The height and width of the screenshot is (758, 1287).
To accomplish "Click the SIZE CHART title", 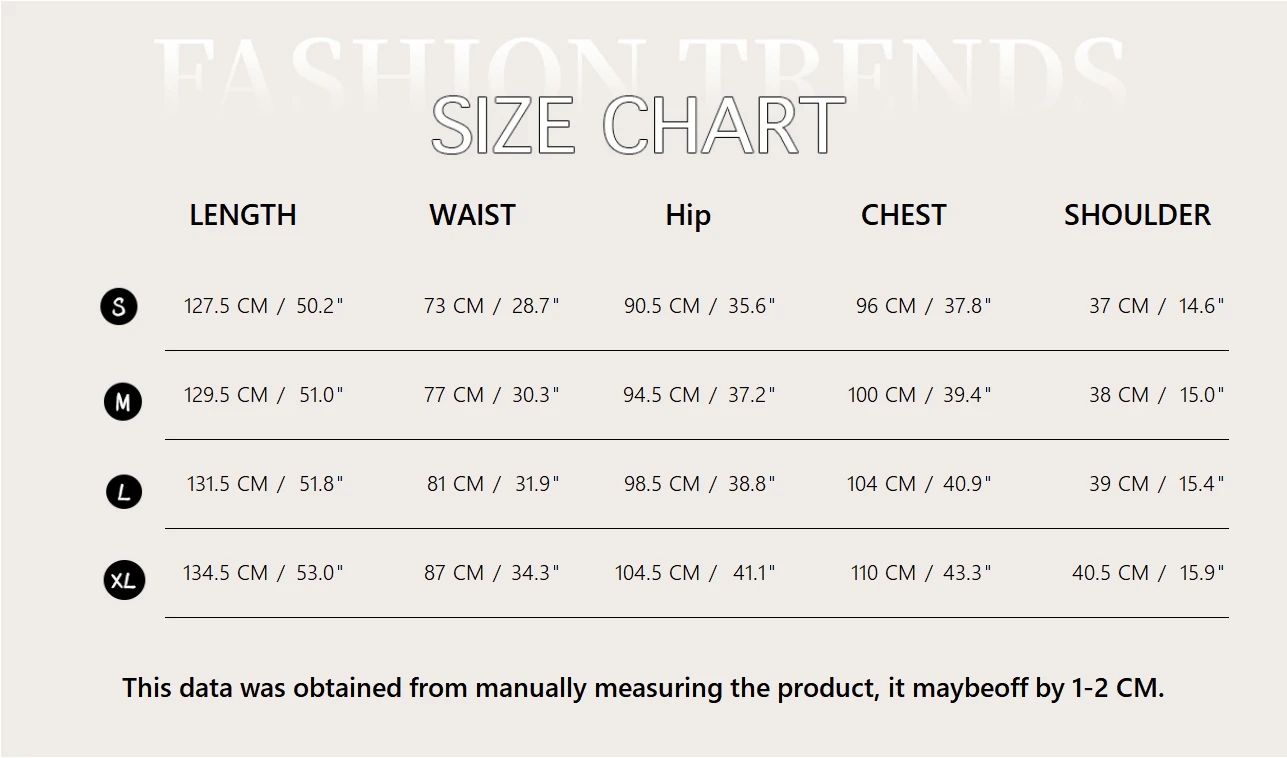I will [x=638, y=126].
